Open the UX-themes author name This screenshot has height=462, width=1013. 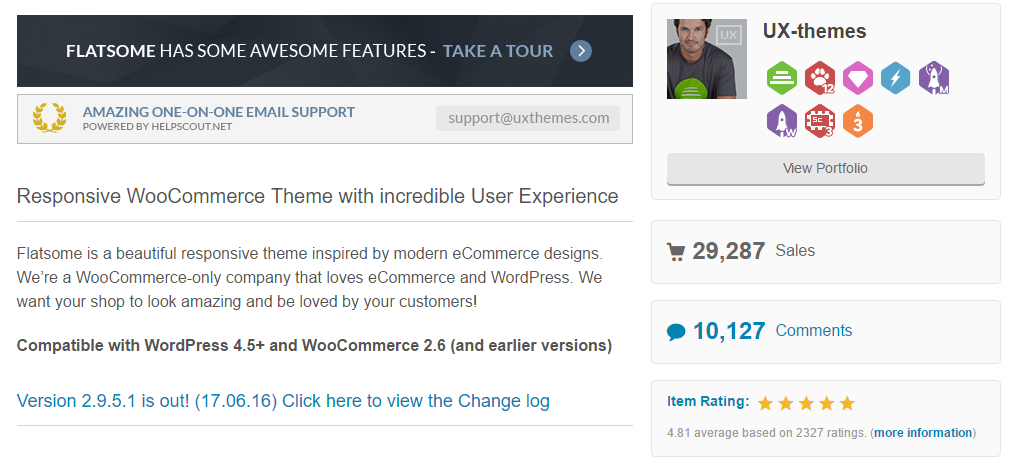[x=814, y=30]
